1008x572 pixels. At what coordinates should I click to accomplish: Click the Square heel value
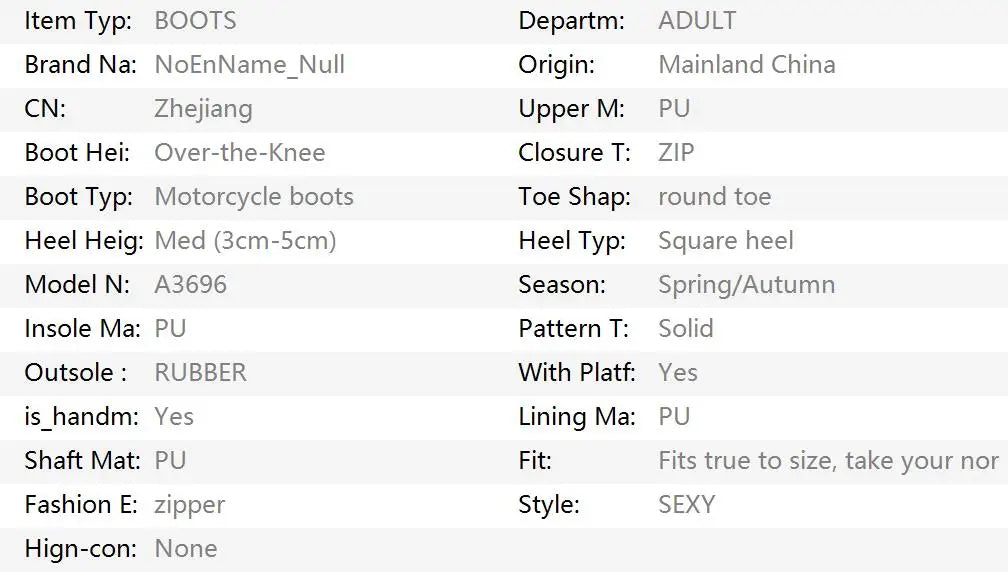[x=726, y=241]
